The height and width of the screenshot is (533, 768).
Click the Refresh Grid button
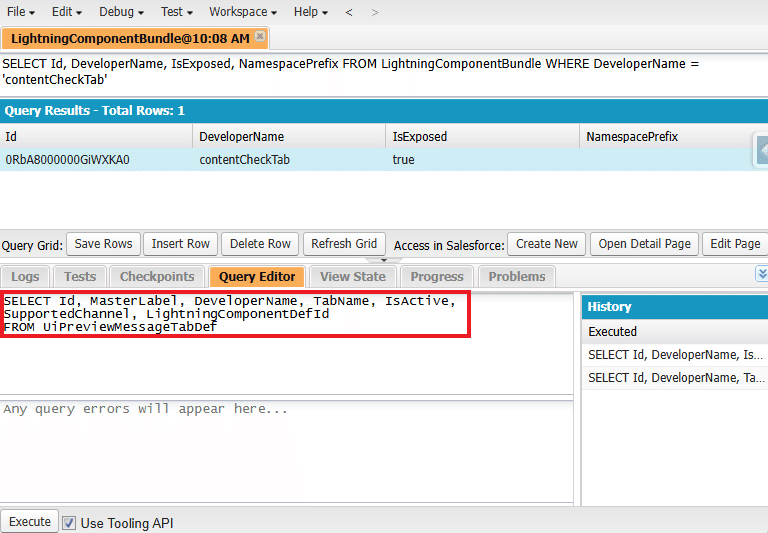click(344, 244)
